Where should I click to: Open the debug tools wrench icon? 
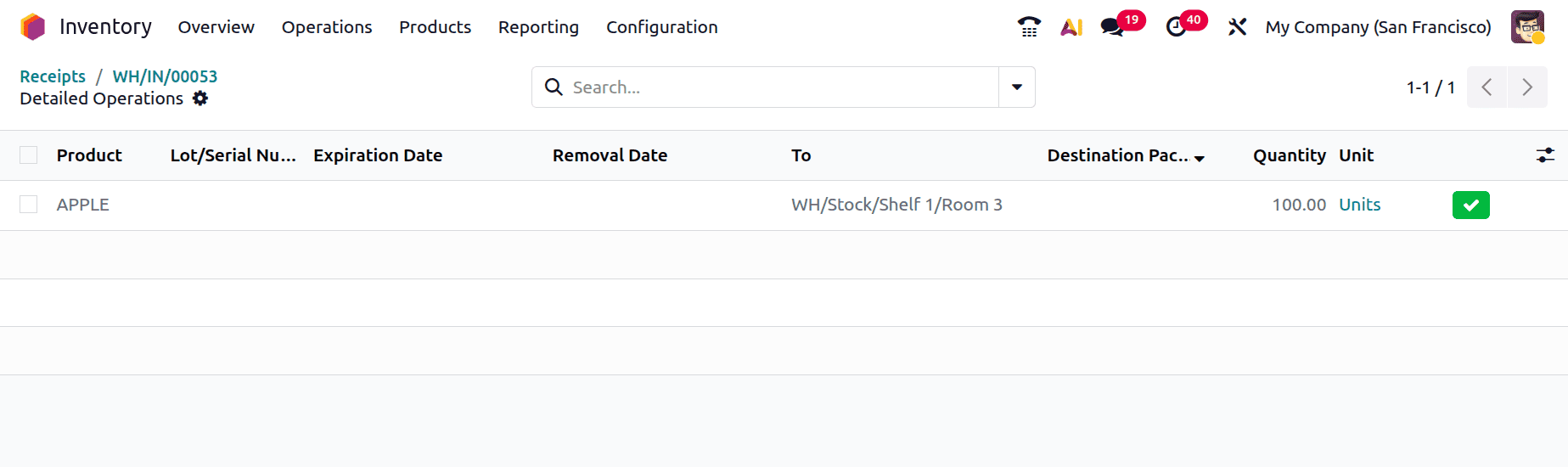click(1237, 27)
